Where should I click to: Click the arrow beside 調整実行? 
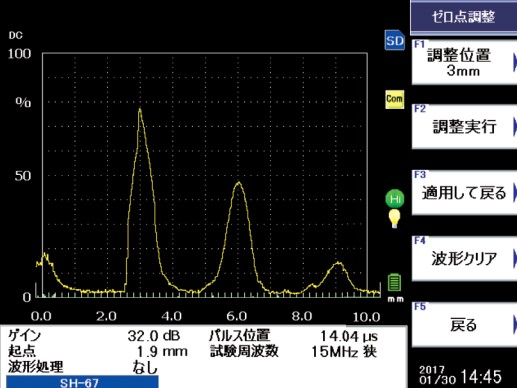pyautogui.click(x=515, y=127)
